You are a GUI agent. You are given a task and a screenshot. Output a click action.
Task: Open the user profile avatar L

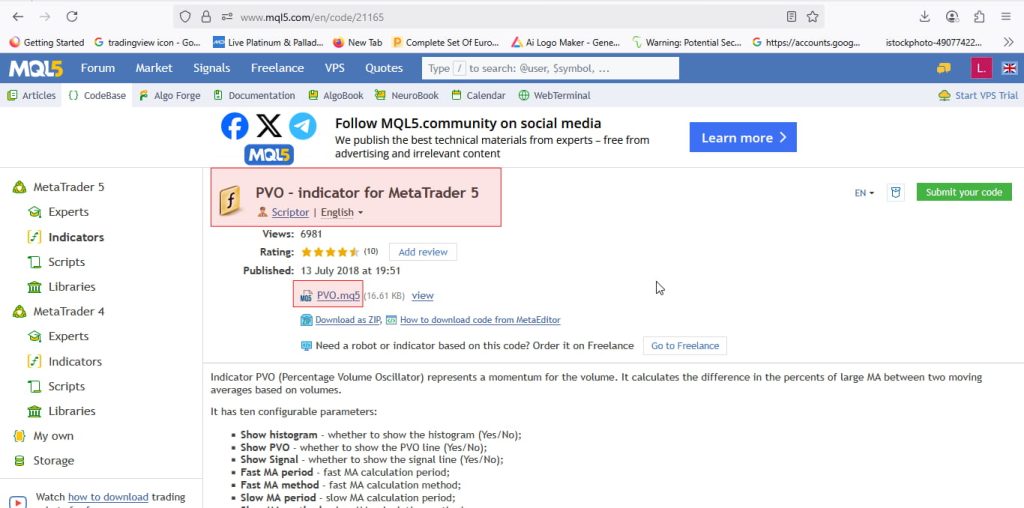tap(981, 68)
